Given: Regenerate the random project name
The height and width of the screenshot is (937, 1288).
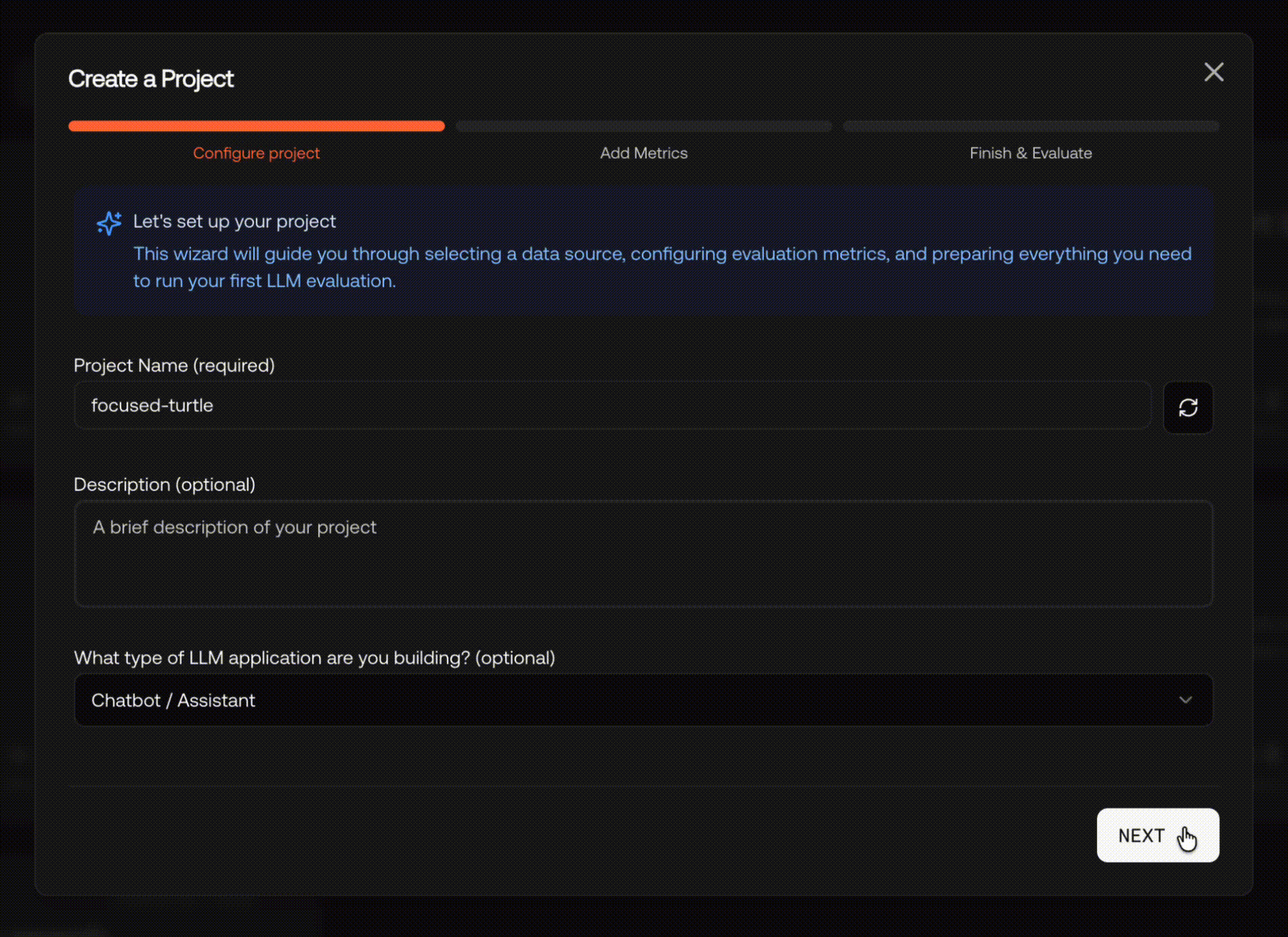Looking at the screenshot, I should 1188,408.
